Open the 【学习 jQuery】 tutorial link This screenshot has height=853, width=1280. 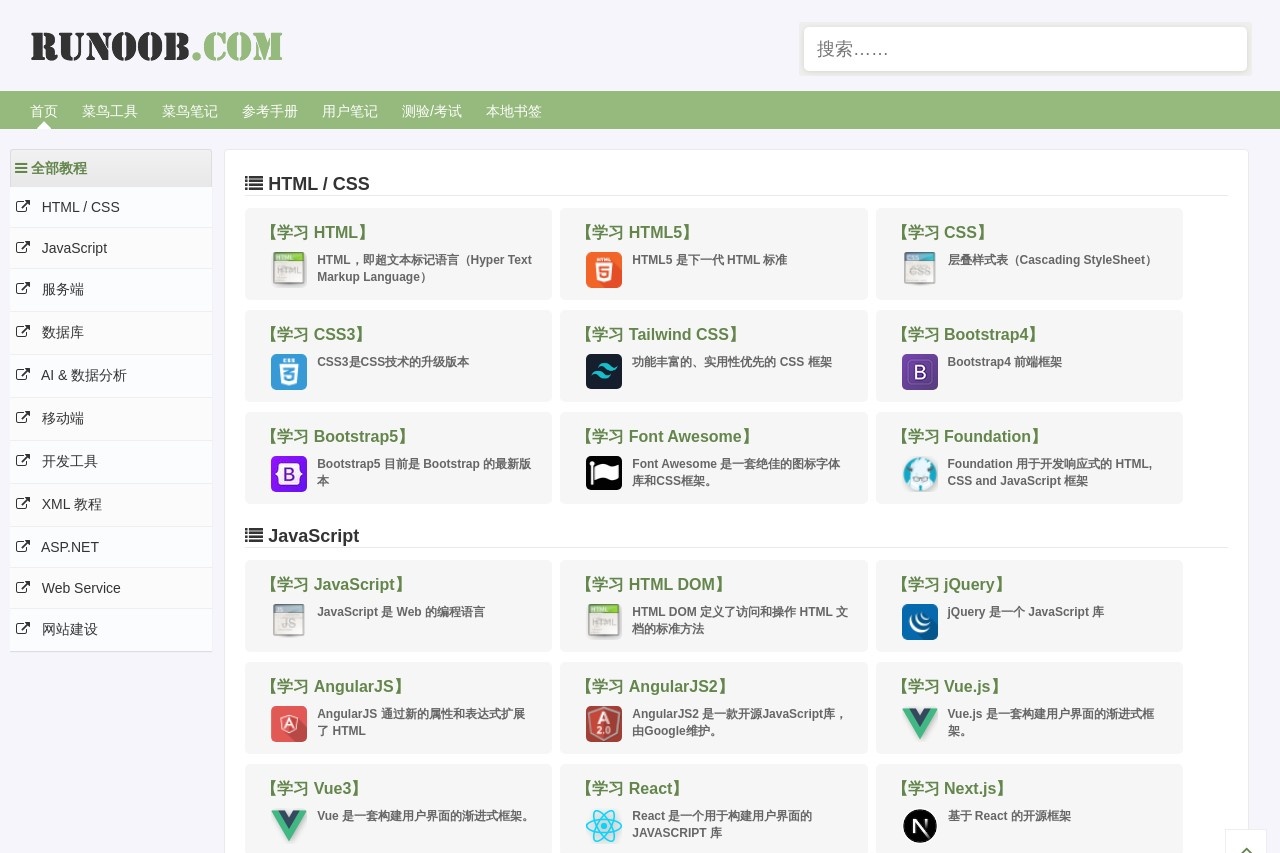tap(951, 584)
